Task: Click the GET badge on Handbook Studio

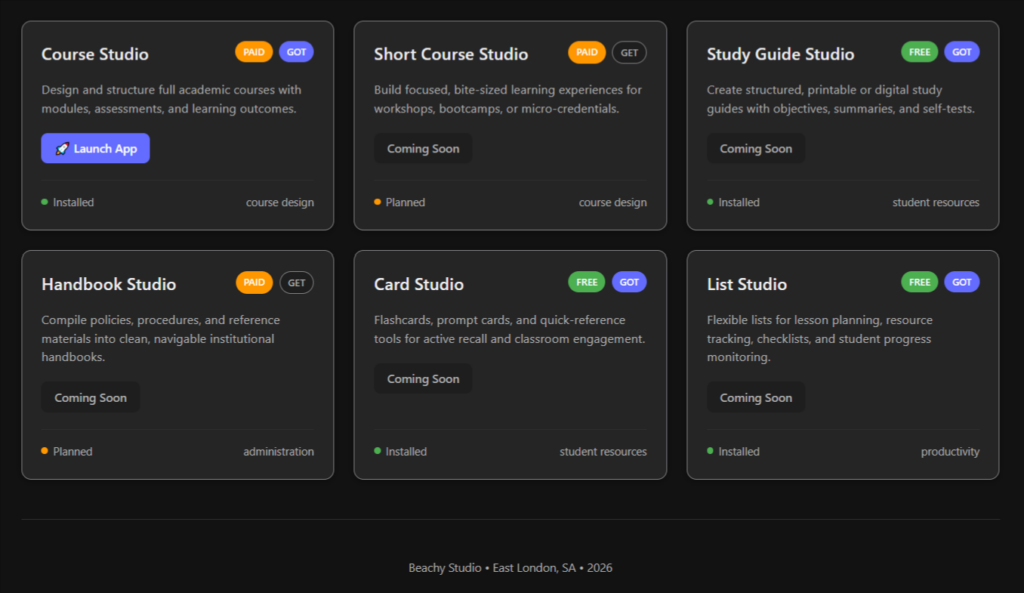Action: (x=296, y=283)
